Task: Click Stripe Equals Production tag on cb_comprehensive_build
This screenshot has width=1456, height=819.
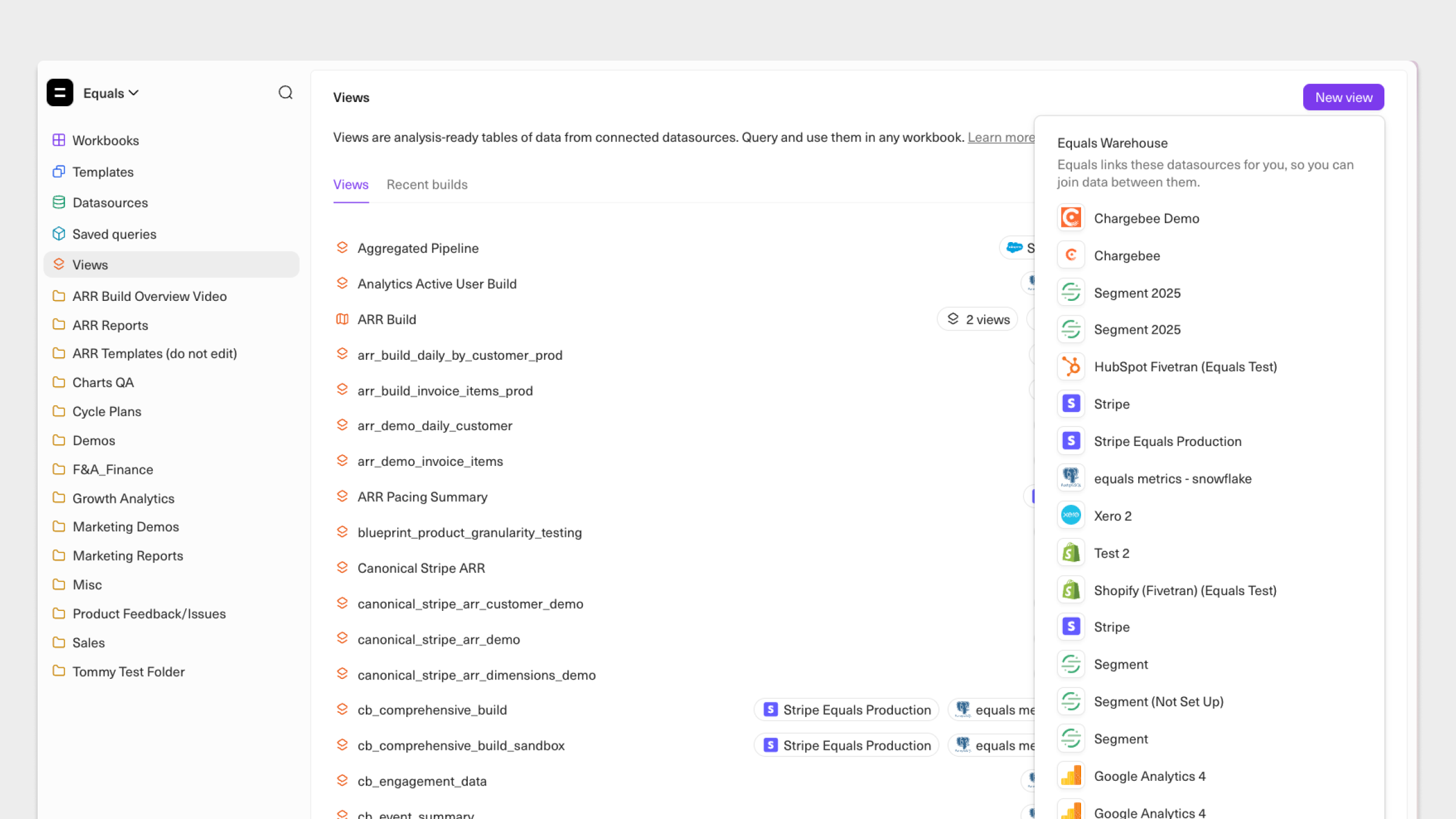Action: (x=846, y=710)
